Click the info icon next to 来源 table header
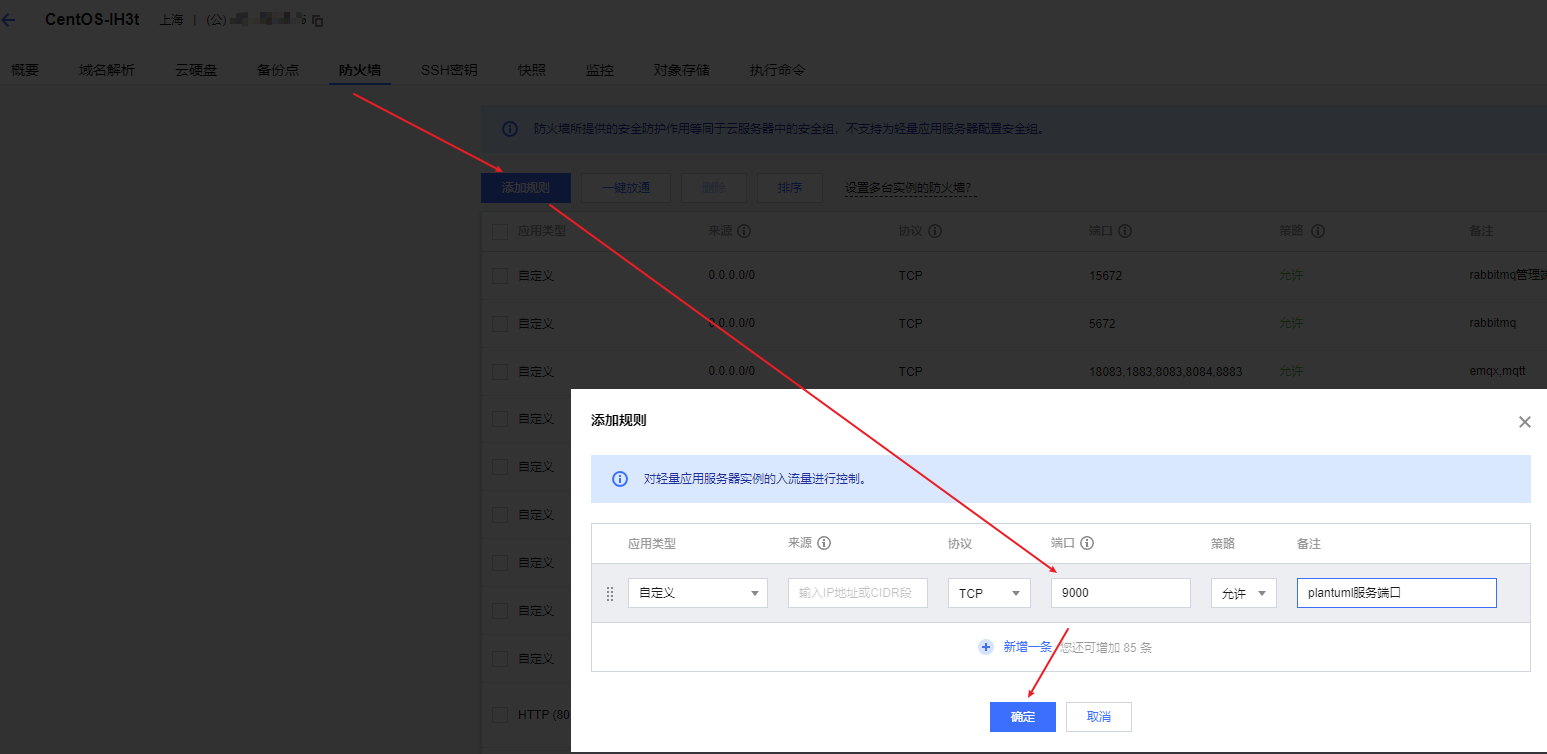This screenshot has height=754, width=1547. pos(744,231)
